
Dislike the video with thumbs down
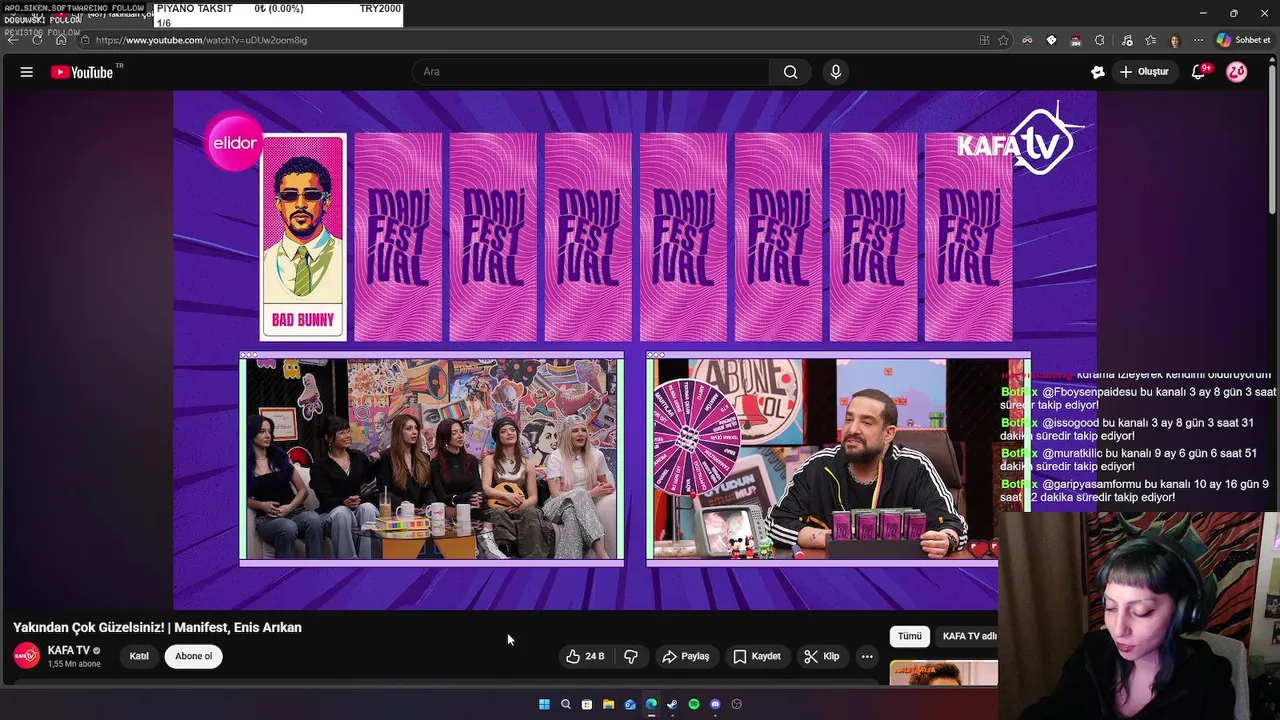click(631, 657)
